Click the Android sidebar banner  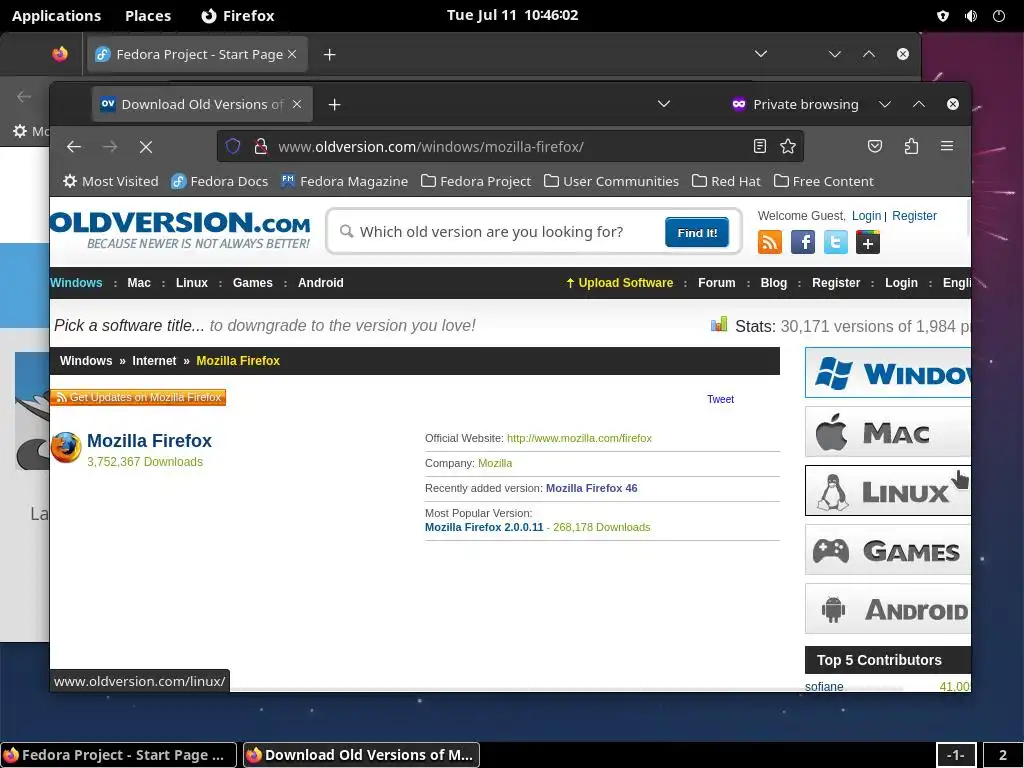click(888, 609)
